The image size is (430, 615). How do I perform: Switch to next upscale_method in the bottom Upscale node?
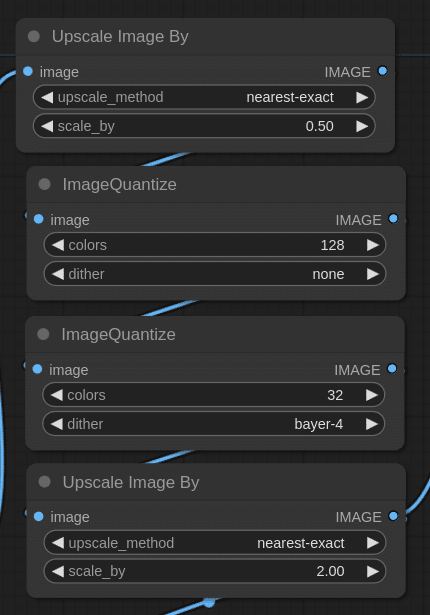point(372,543)
